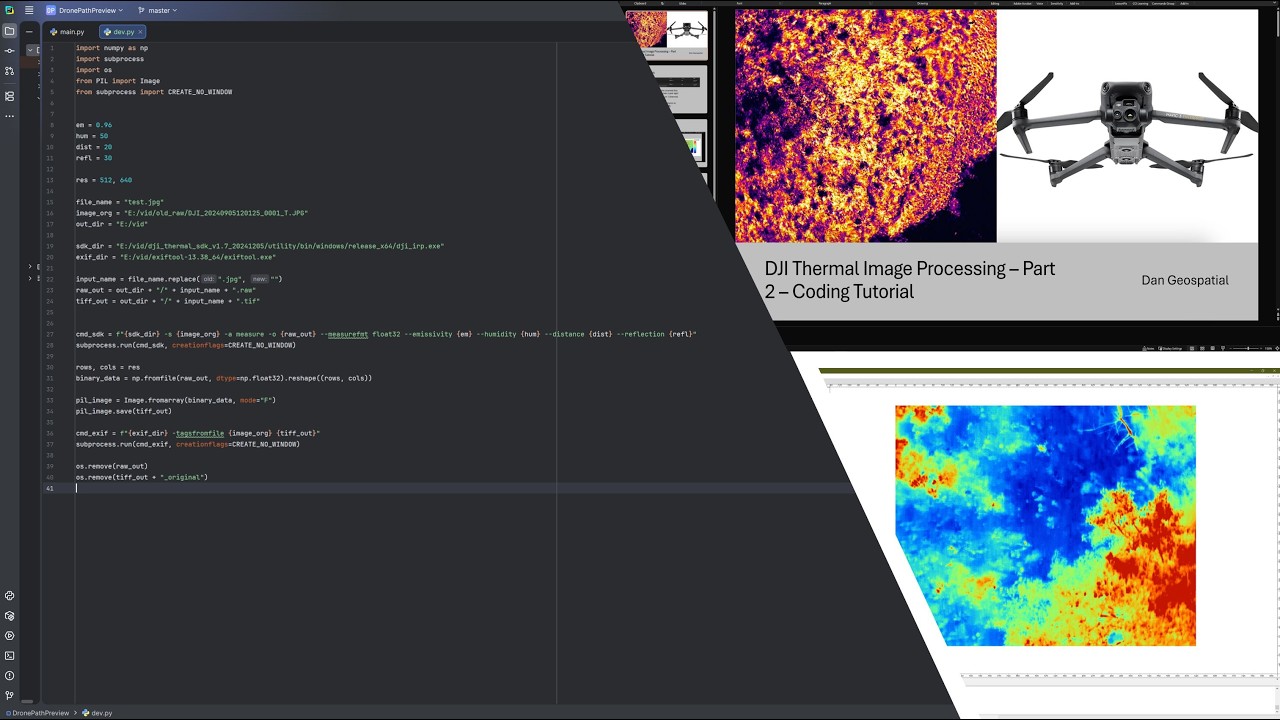Image resolution: width=1280 pixels, height=720 pixels.
Task: Collapse the top project tree node
Action: pos(29,49)
